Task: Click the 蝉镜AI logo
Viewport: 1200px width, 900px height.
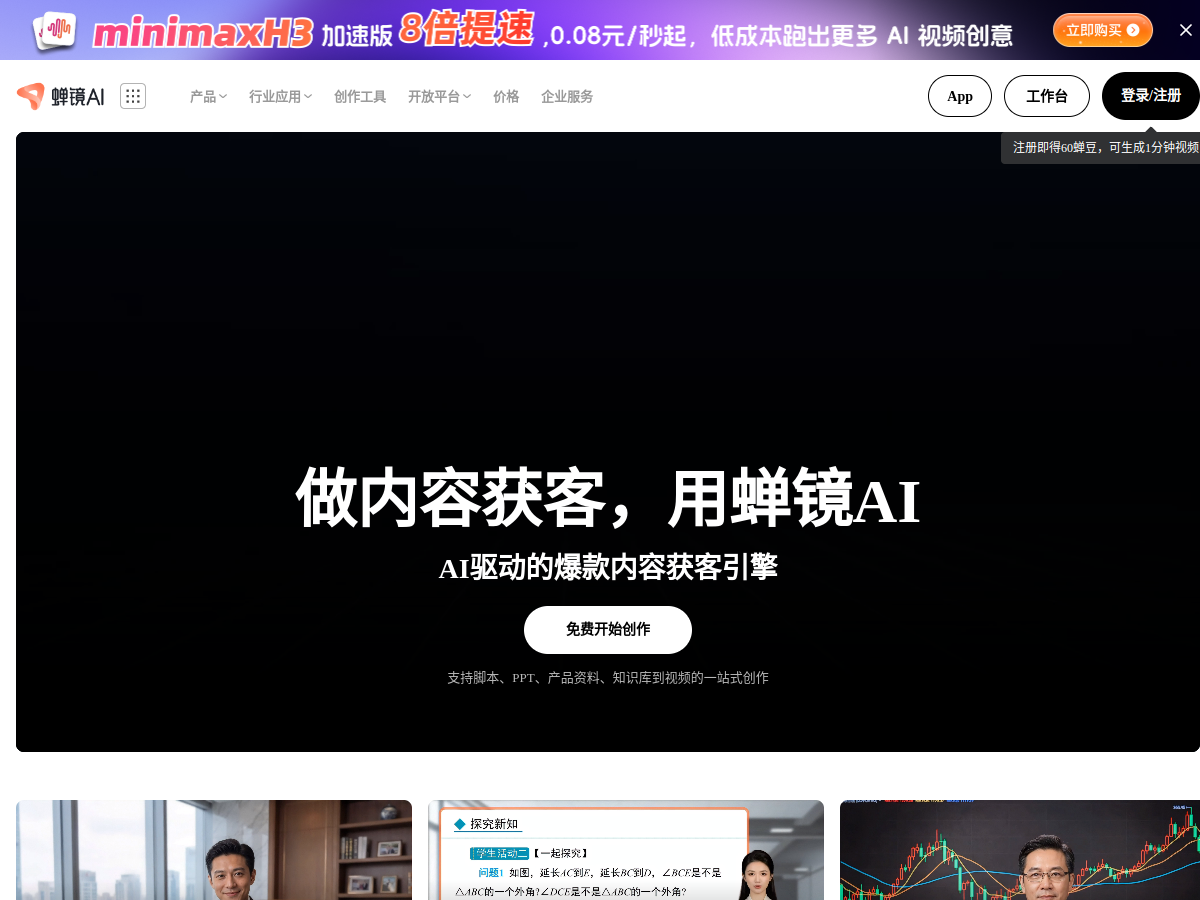Action: tap(61, 96)
